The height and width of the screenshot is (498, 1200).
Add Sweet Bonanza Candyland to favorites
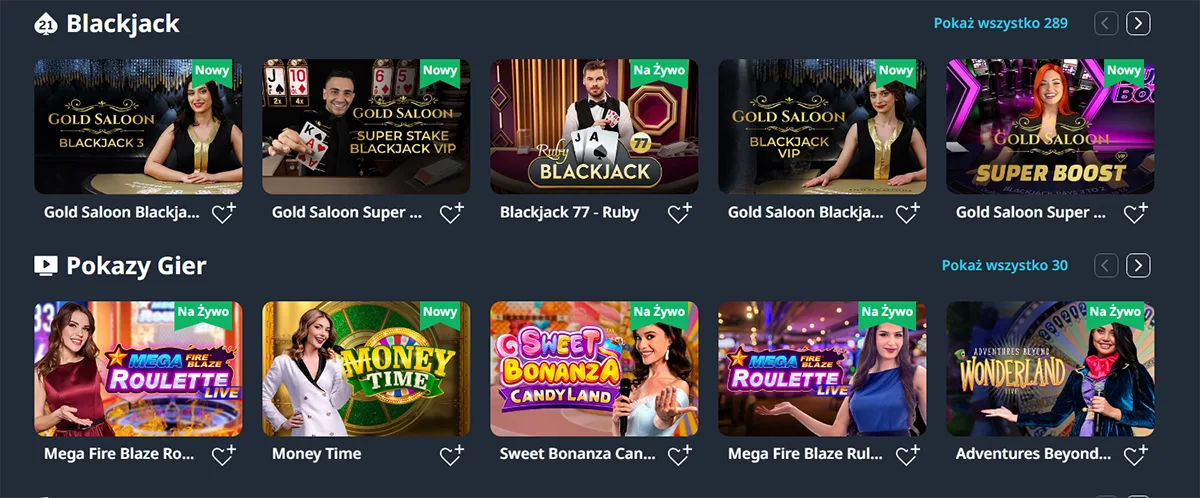679,455
